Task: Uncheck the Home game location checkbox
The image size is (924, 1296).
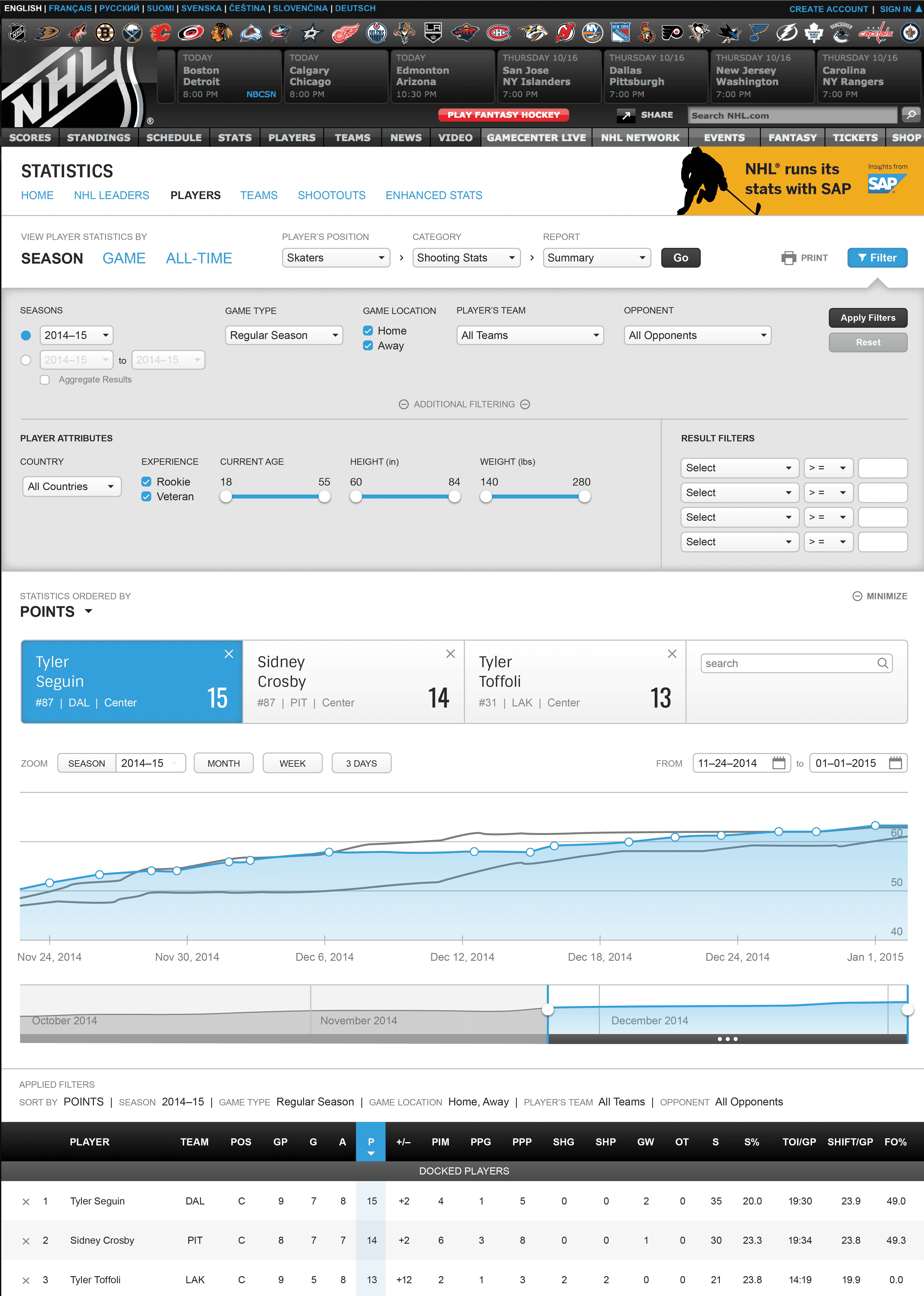Action: (x=368, y=331)
